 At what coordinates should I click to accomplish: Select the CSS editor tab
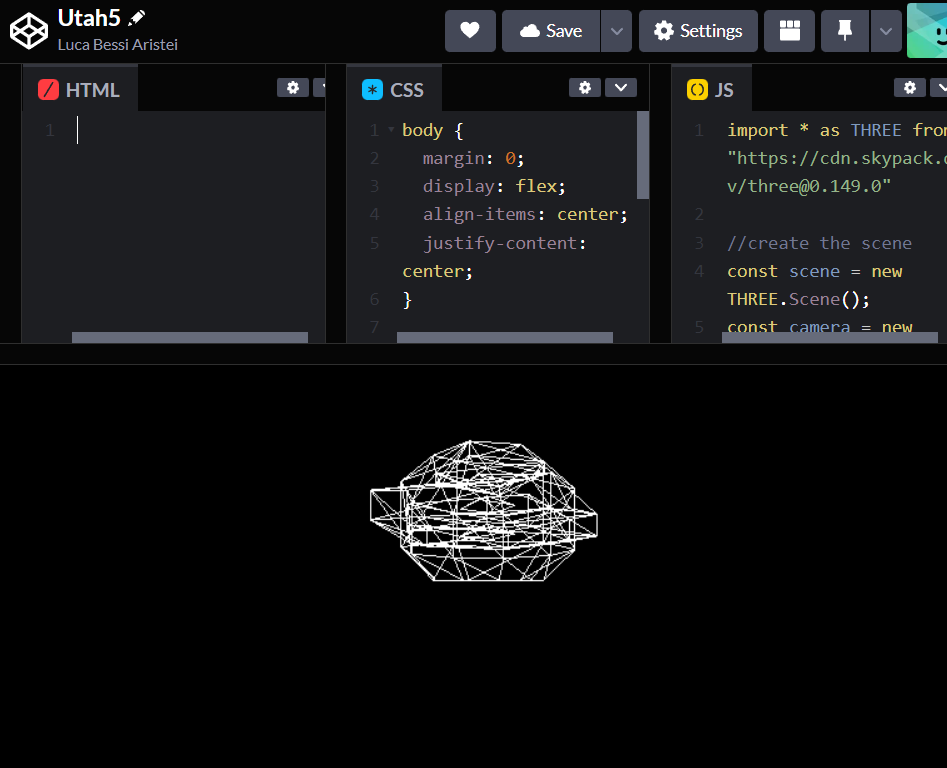pos(394,90)
